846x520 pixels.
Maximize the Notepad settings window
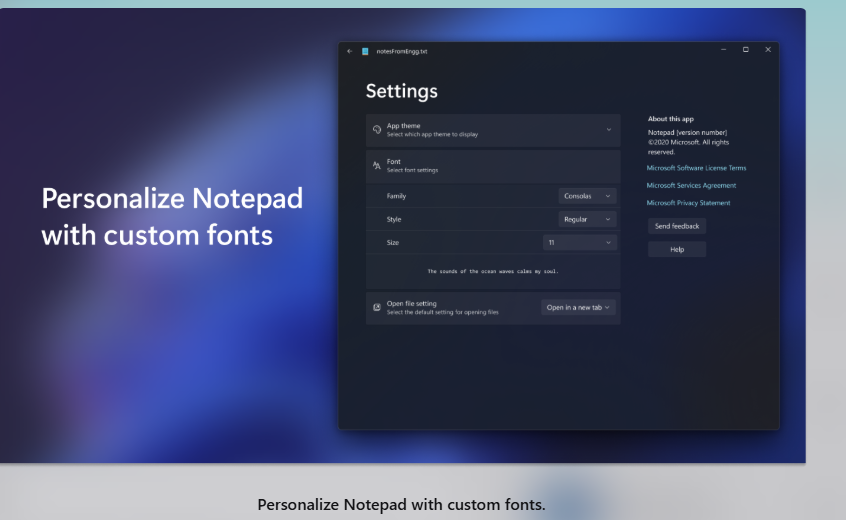pyautogui.click(x=746, y=50)
